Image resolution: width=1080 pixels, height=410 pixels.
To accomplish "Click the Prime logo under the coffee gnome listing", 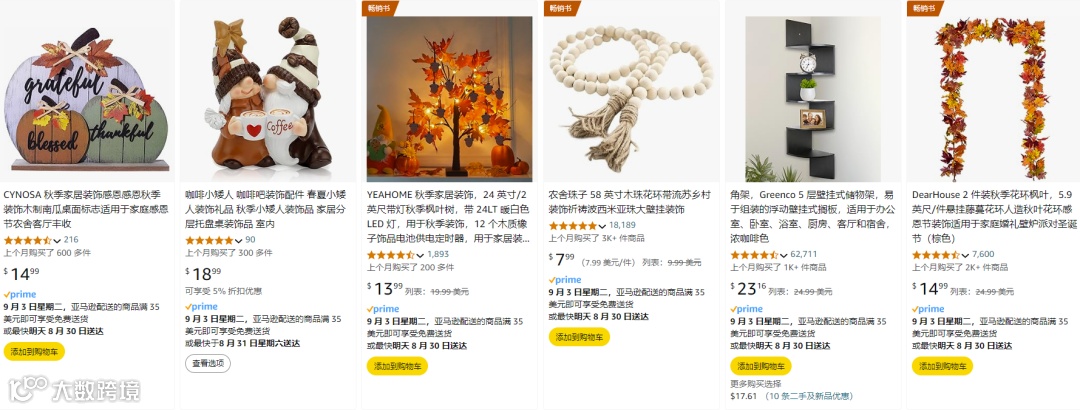I will pos(202,307).
